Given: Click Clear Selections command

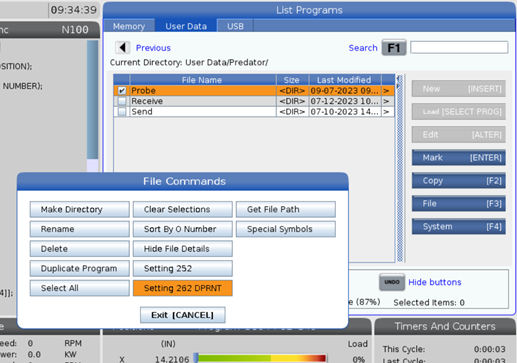Looking at the screenshot, I should click(183, 209).
